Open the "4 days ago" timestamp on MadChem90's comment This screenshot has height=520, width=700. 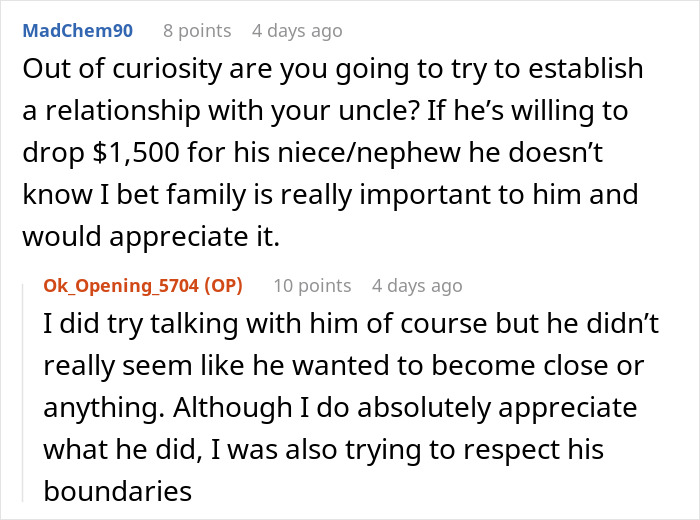click(297, 31)
